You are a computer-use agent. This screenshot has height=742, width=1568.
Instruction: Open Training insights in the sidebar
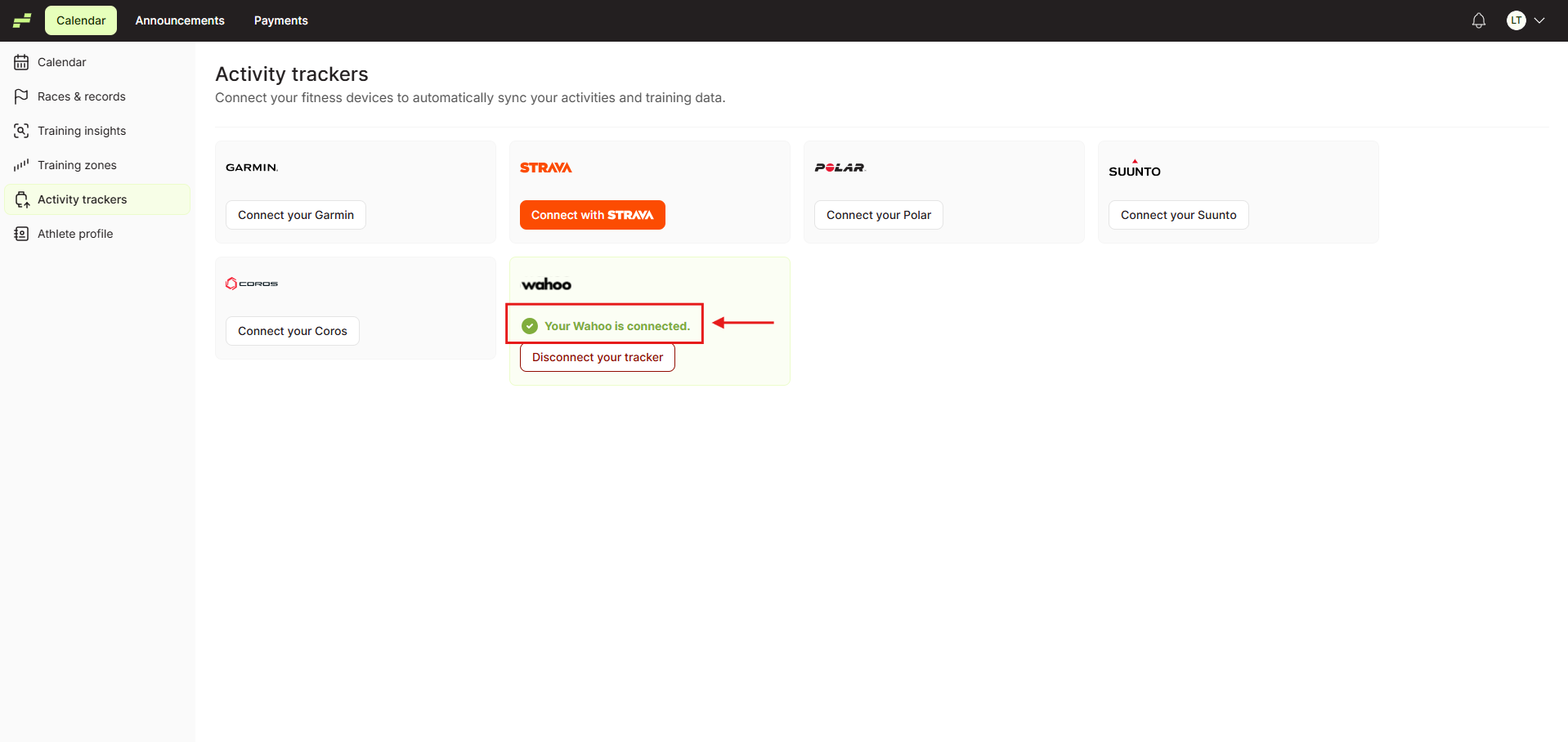point(97,131)
